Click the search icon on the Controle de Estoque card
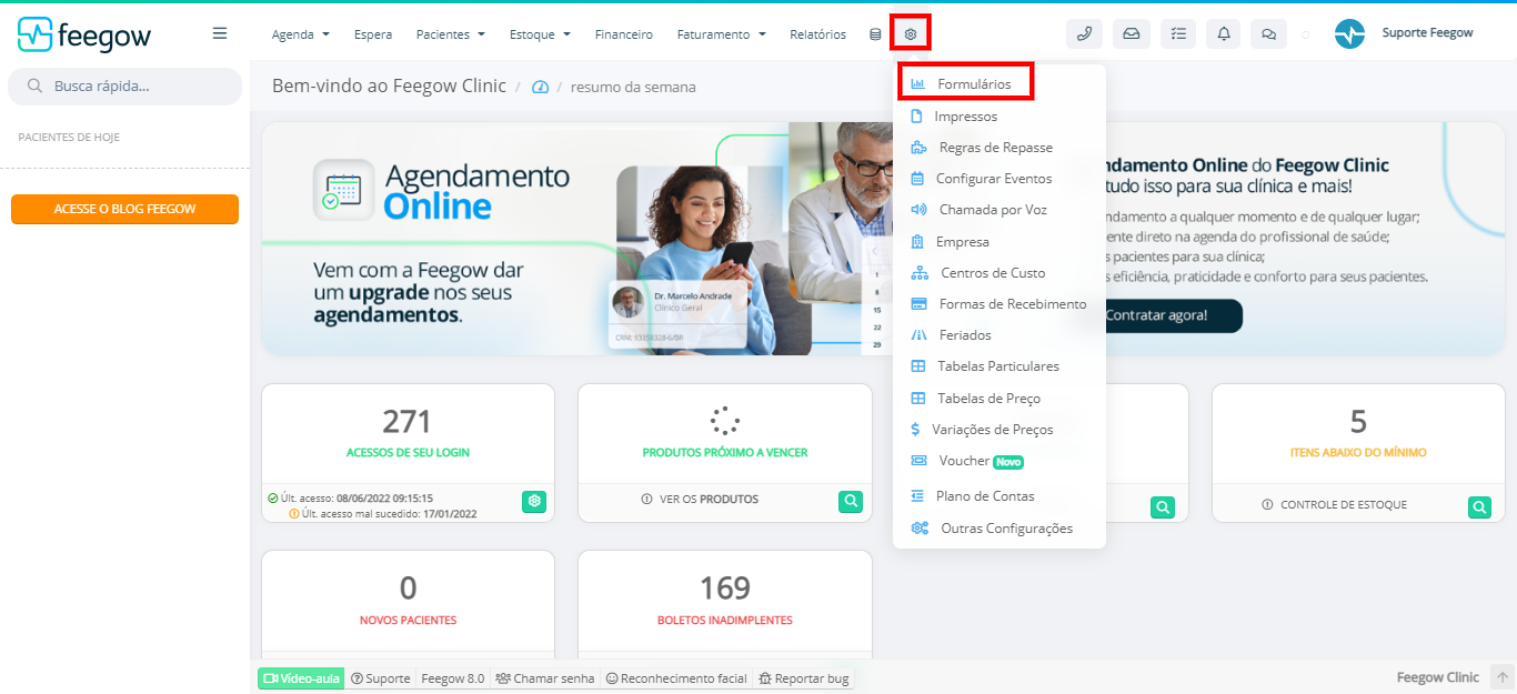1517x694 pixels. point(1480,507)
